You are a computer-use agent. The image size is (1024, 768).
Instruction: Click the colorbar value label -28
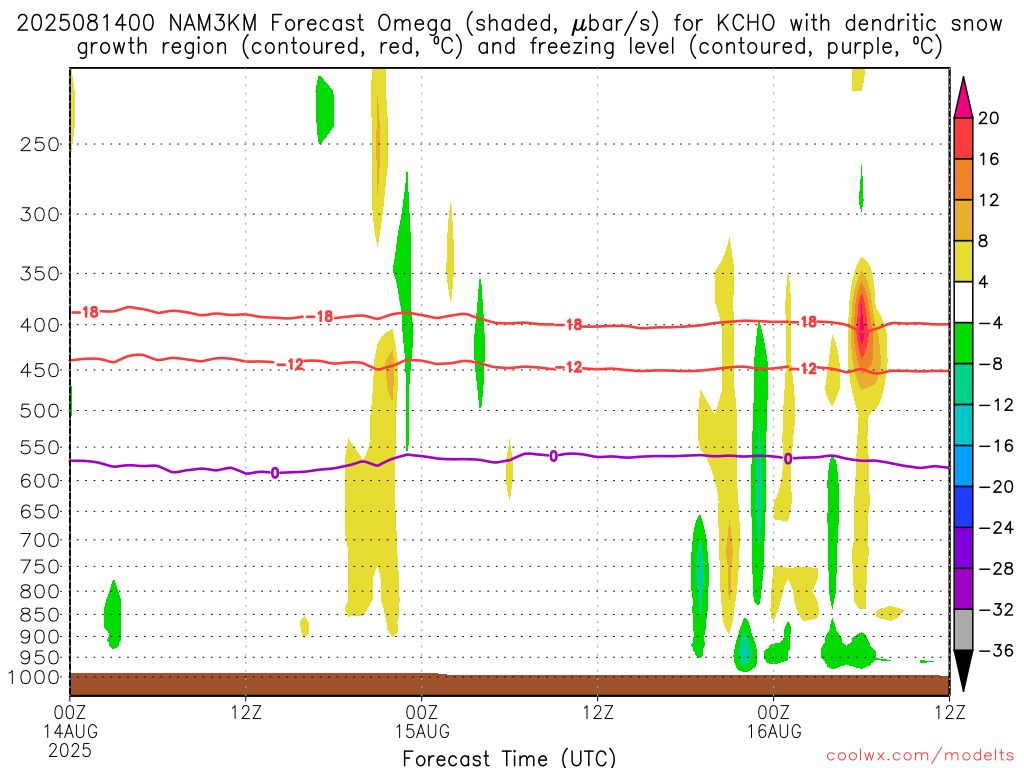coord(997,569)
